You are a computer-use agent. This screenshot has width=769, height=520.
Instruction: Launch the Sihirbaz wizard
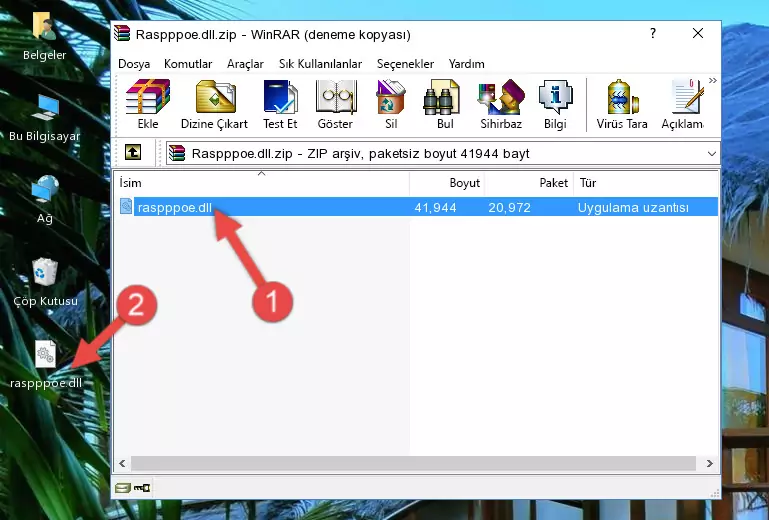tap(501, 104)
